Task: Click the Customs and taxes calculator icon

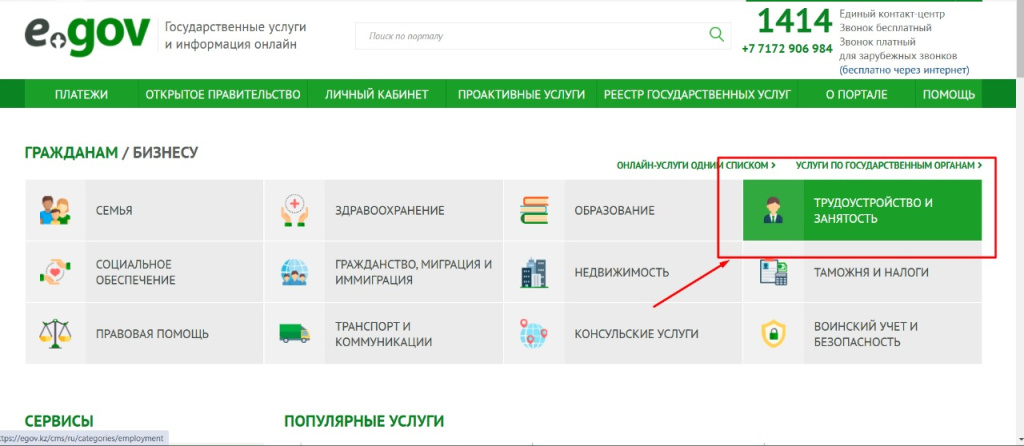Action: click(773, 272)
